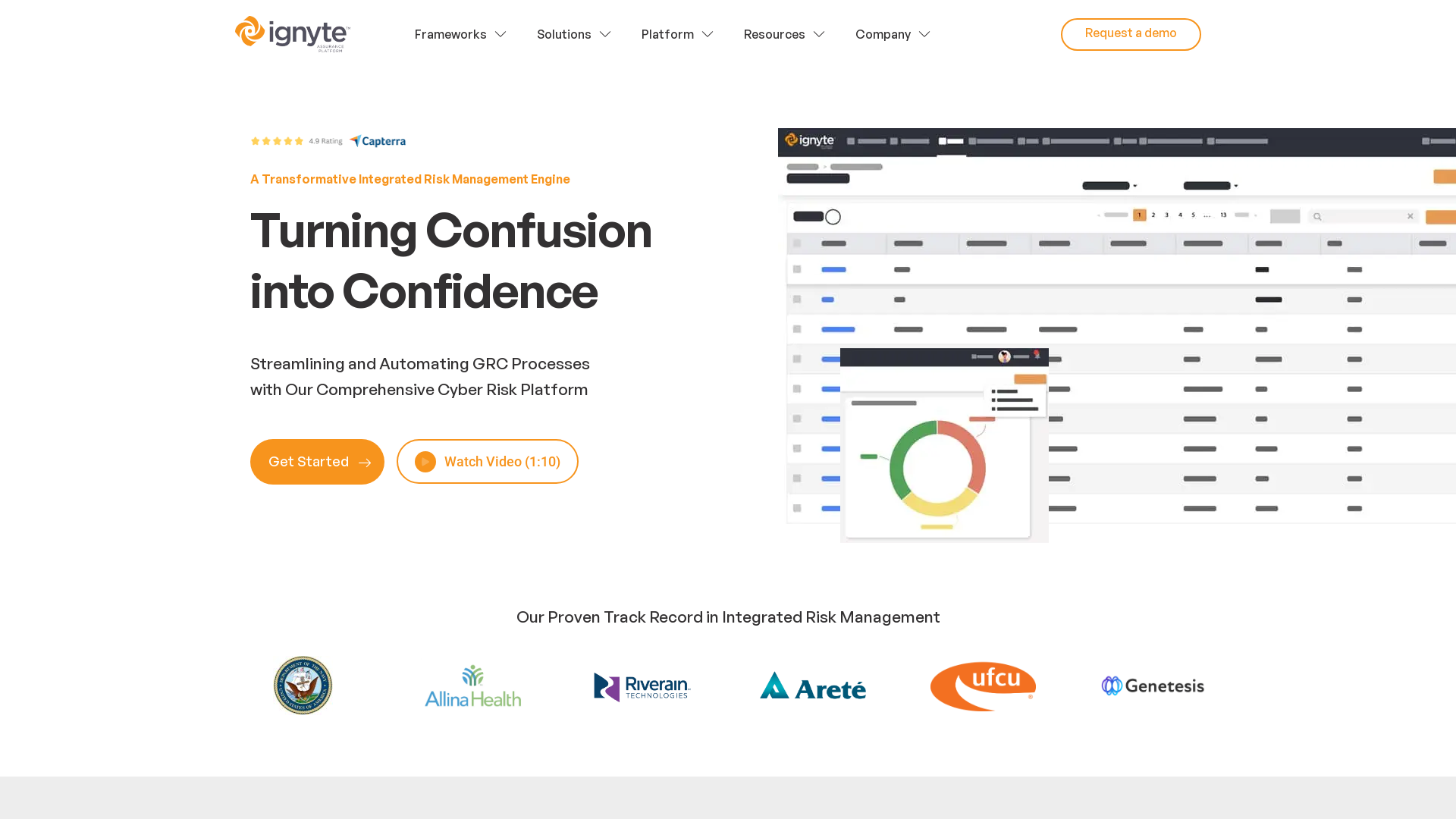Click the Request a demo button
1456x819 pixels.
(1131, 34)
